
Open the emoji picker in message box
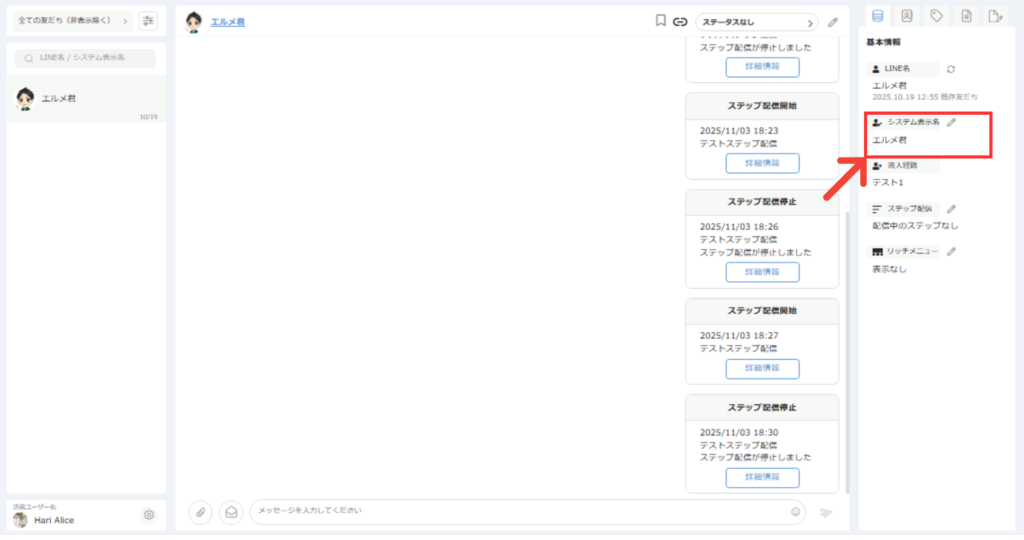[x=796, y=512]
